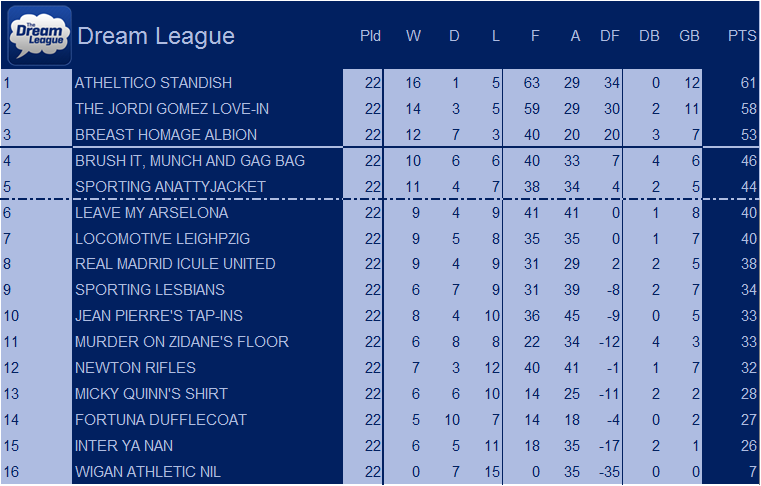
Task: Click FORTUNA DUFFLECOAT team name
Action: [161, 420]
